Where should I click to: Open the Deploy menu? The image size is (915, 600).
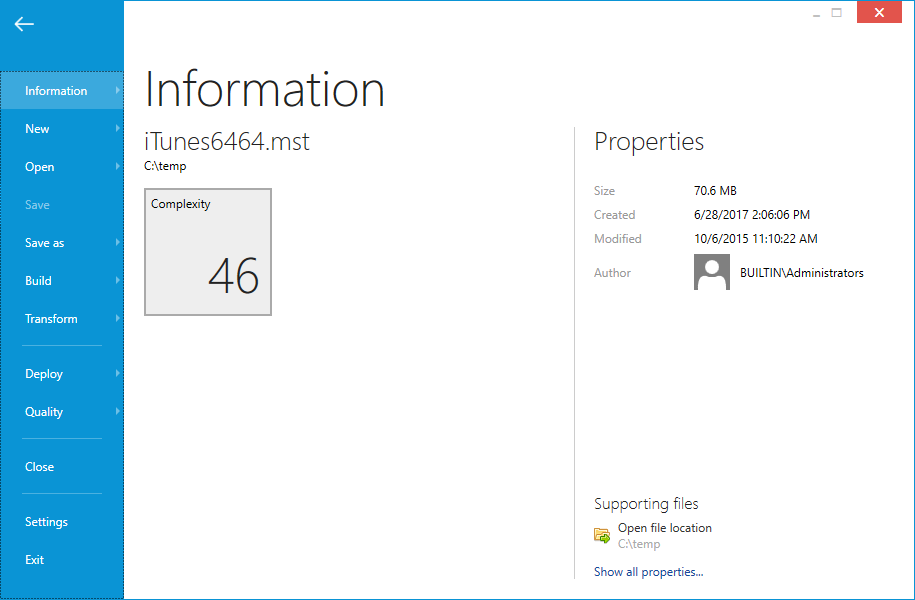point(44,374)
